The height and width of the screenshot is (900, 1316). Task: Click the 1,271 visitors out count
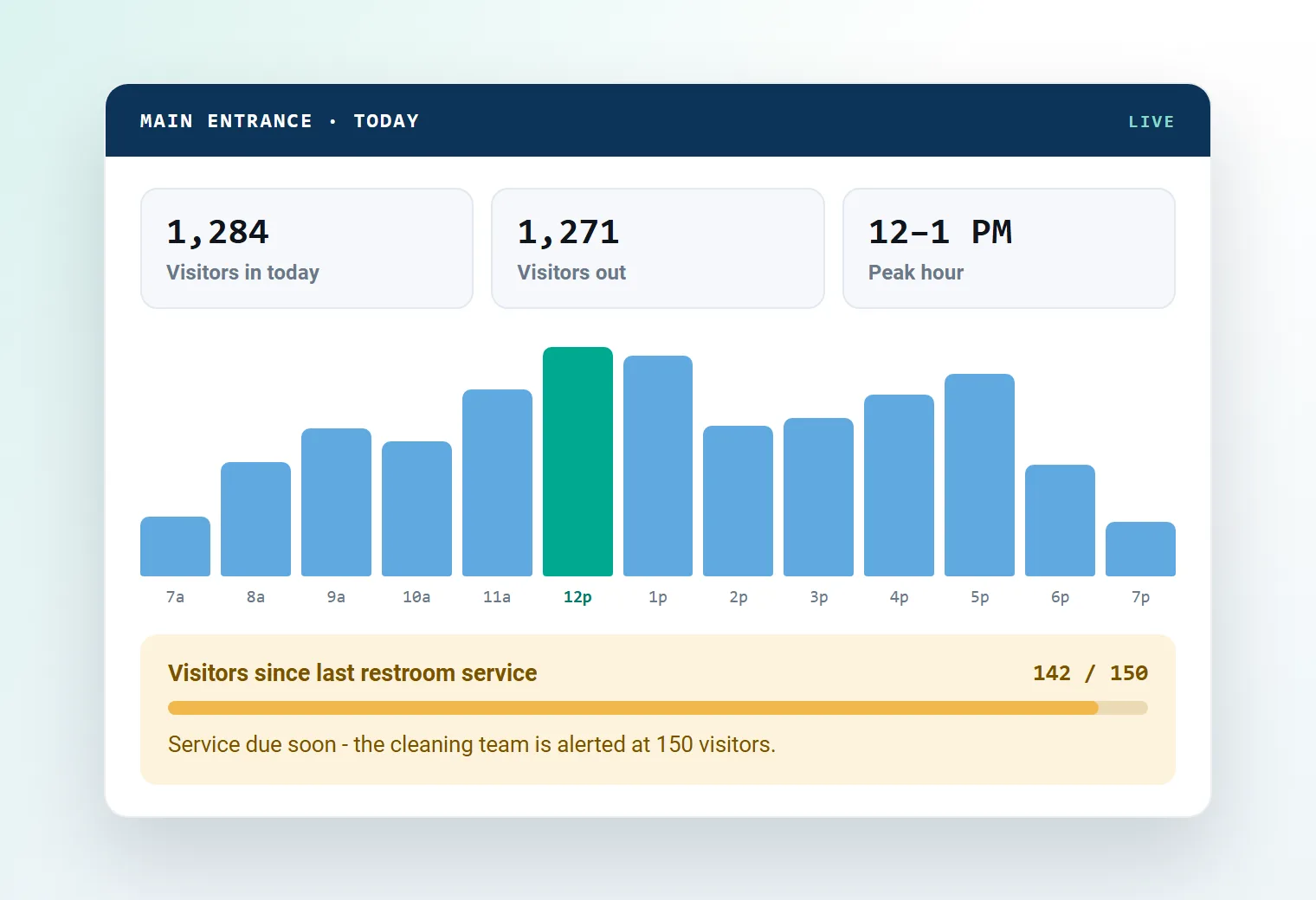[568, 232]
